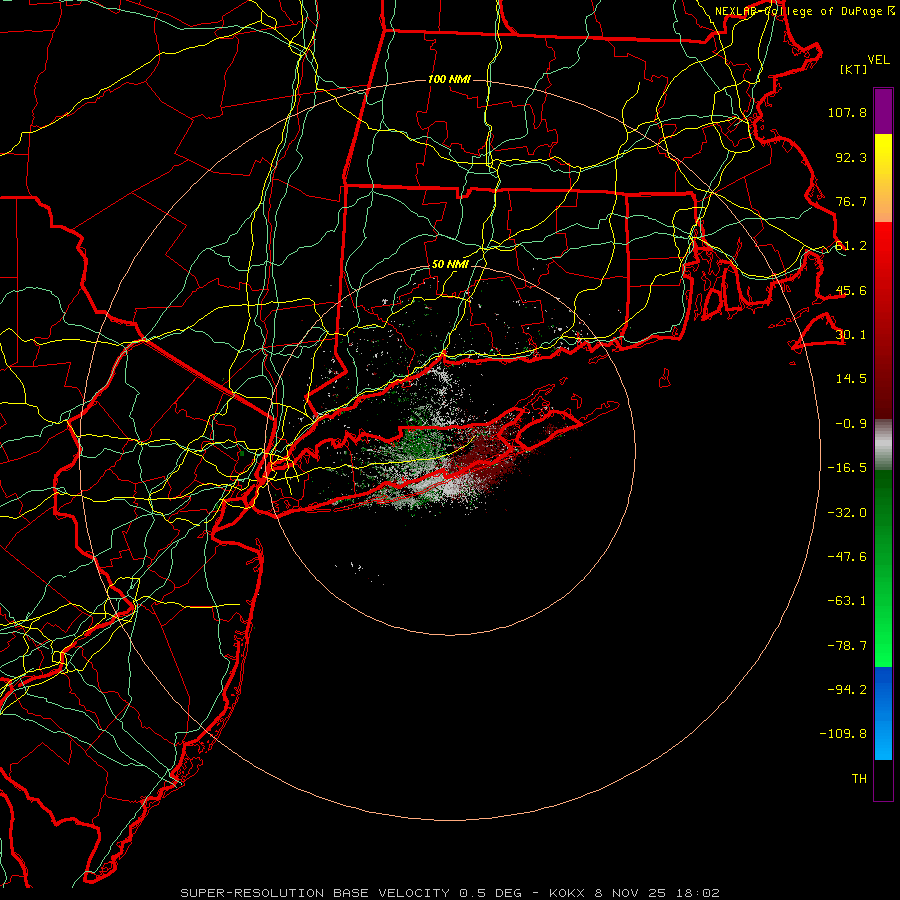Click the -78.7 legend value
The image size is (900, 900).
pyautogui.click(x=847, y=646)
